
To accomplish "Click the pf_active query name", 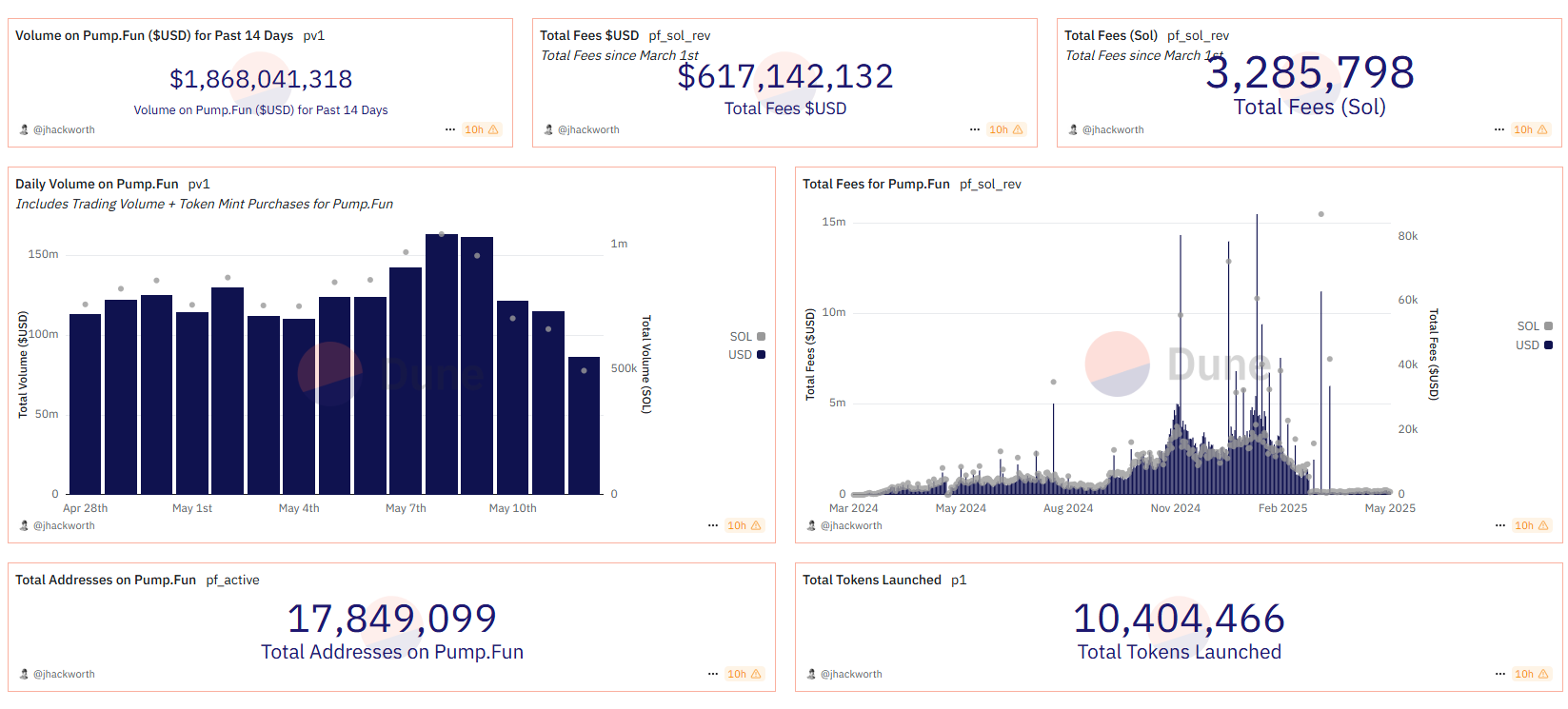I will [233, 580].
